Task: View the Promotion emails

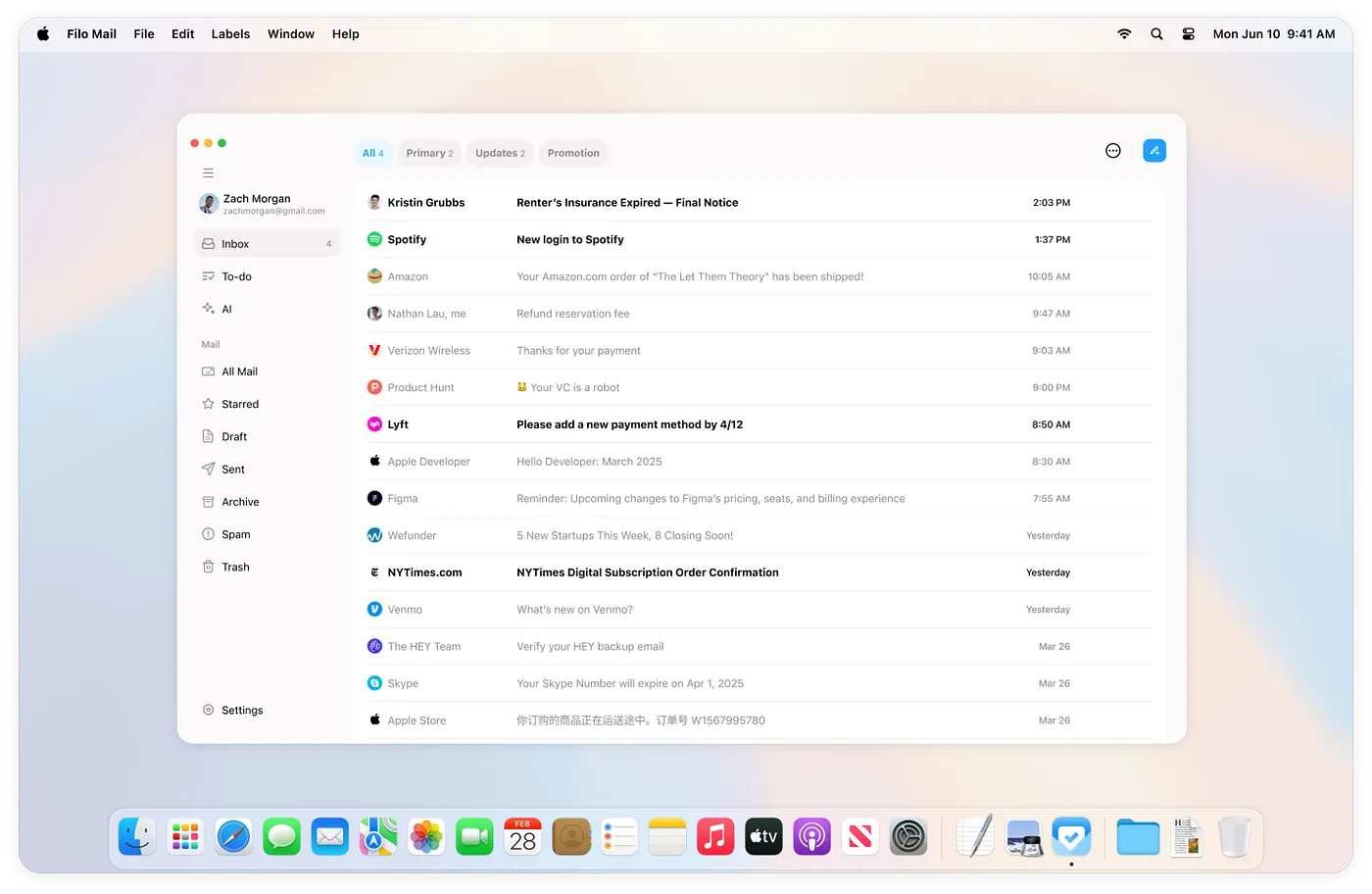Action: click(x=573, y=153)
